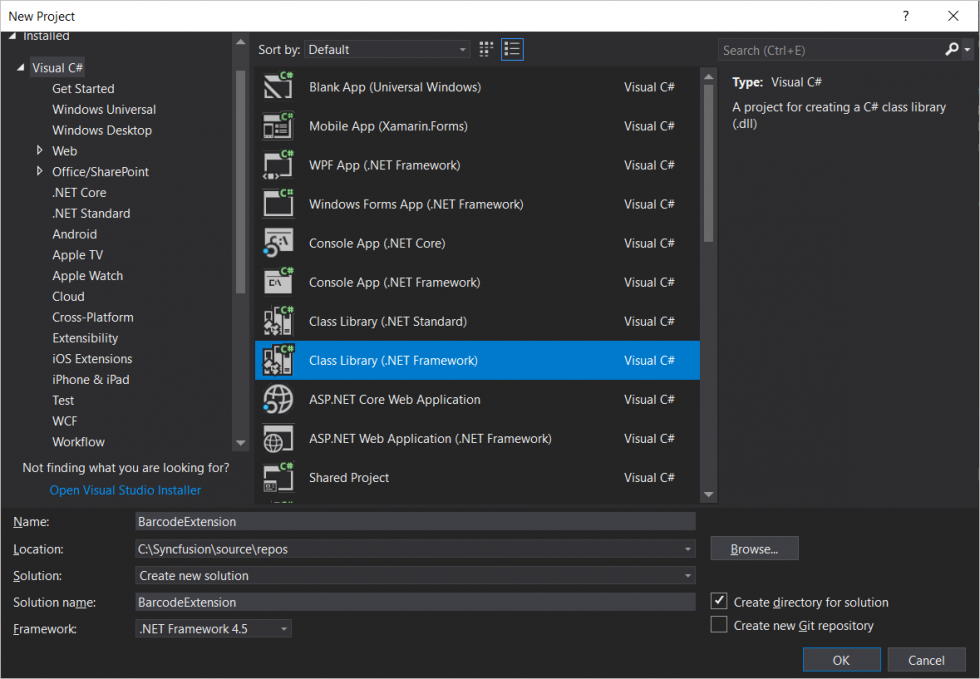Select Blank App (Universal Windows) template icon

coord(278,87)
